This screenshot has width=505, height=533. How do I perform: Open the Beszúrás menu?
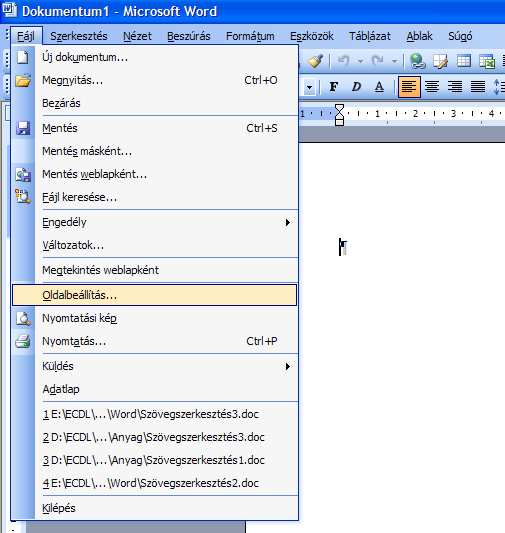189,36
